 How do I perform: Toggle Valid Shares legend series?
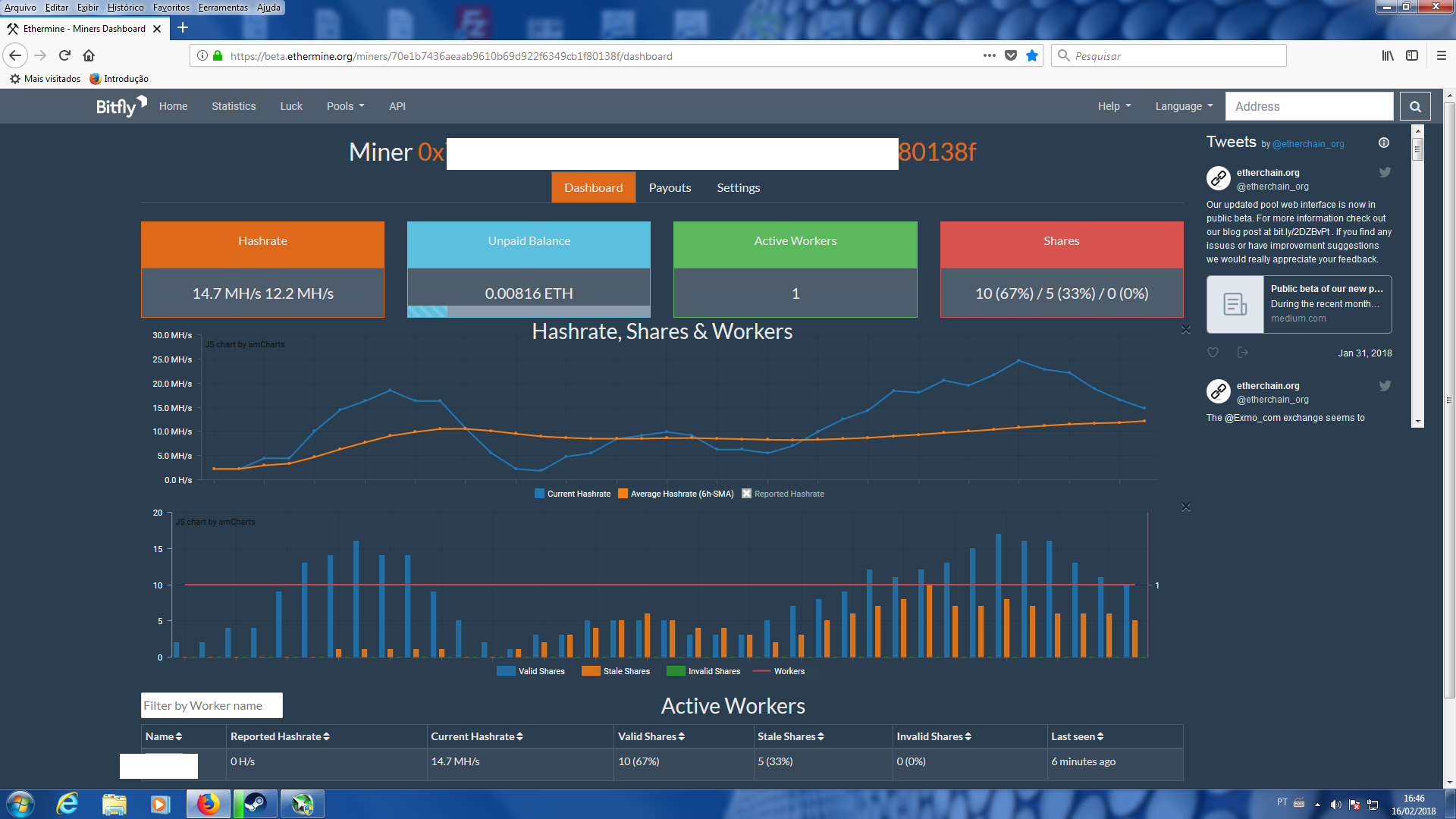[531, 671]
